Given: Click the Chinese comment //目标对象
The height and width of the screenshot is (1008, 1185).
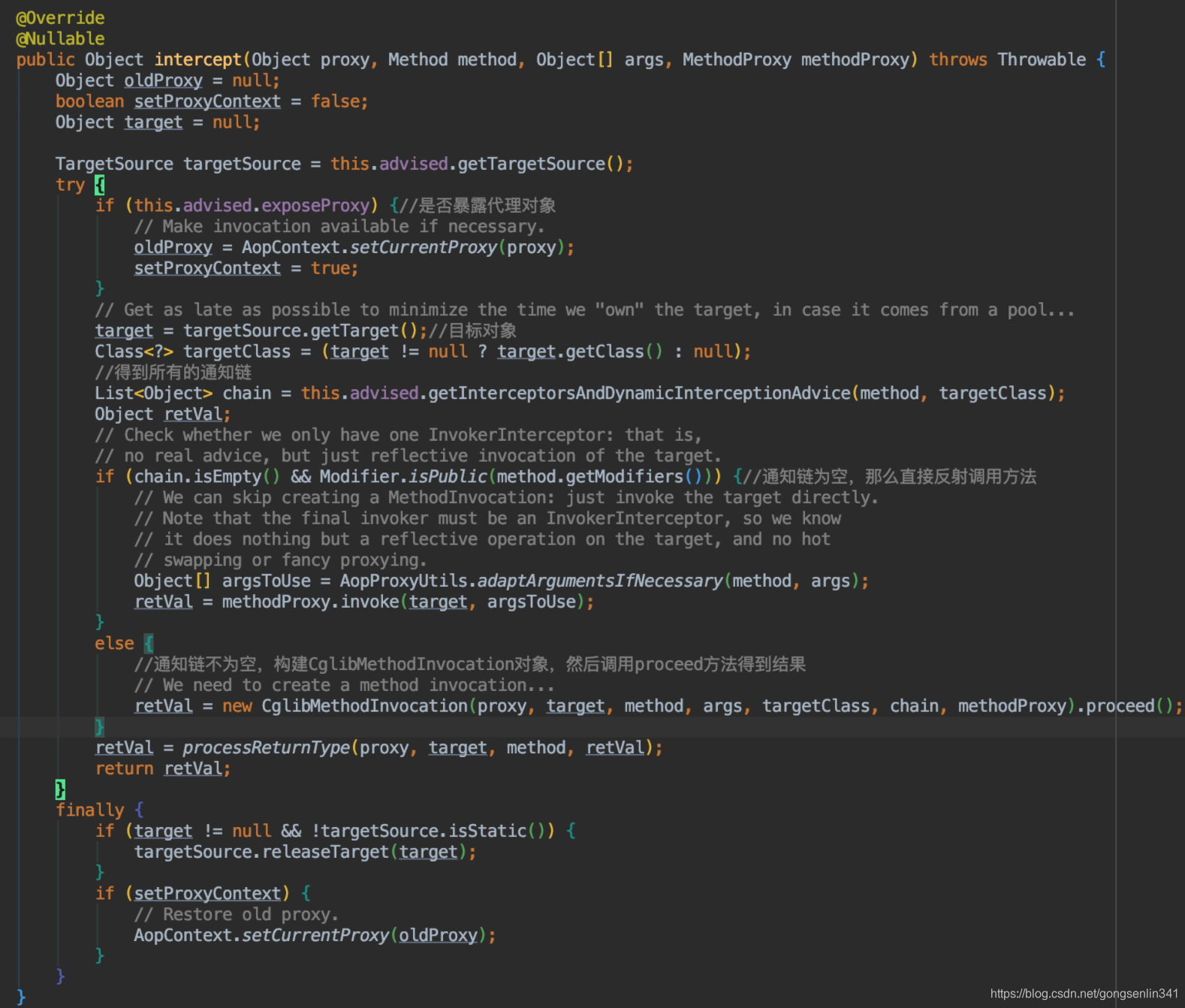Looking at the screenshot, I should [472, 330].
